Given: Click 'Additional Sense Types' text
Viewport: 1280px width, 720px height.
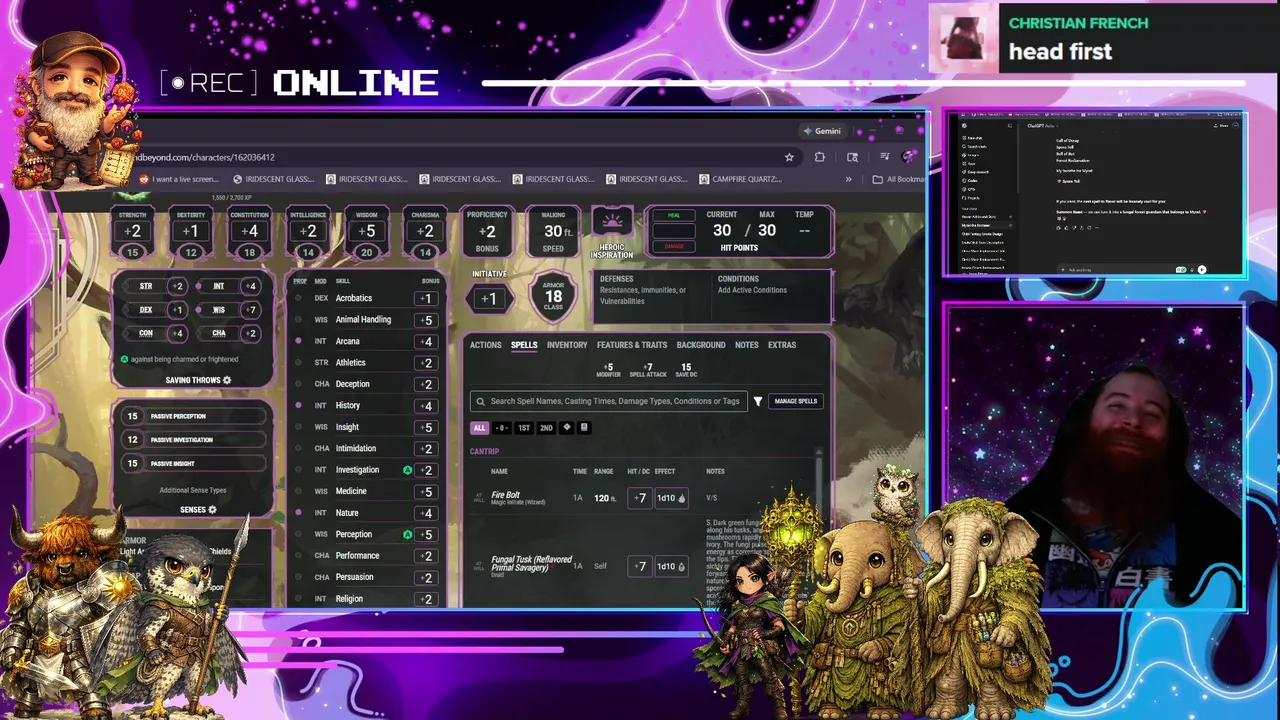Looking at the screenshot, I should coord(193,490).
